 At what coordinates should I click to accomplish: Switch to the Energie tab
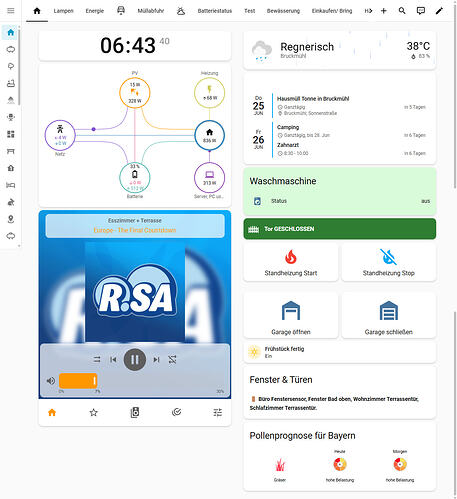coord(95,11)
